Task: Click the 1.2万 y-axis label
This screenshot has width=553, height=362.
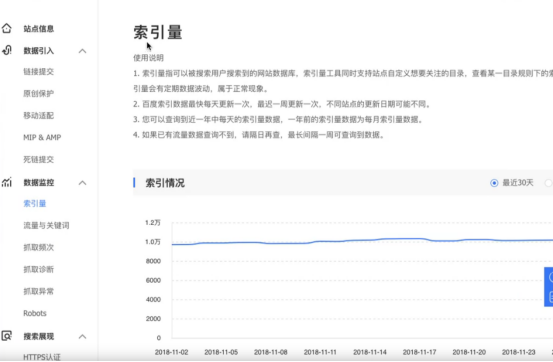Action: pyautogui.click(x=153, y=223)
